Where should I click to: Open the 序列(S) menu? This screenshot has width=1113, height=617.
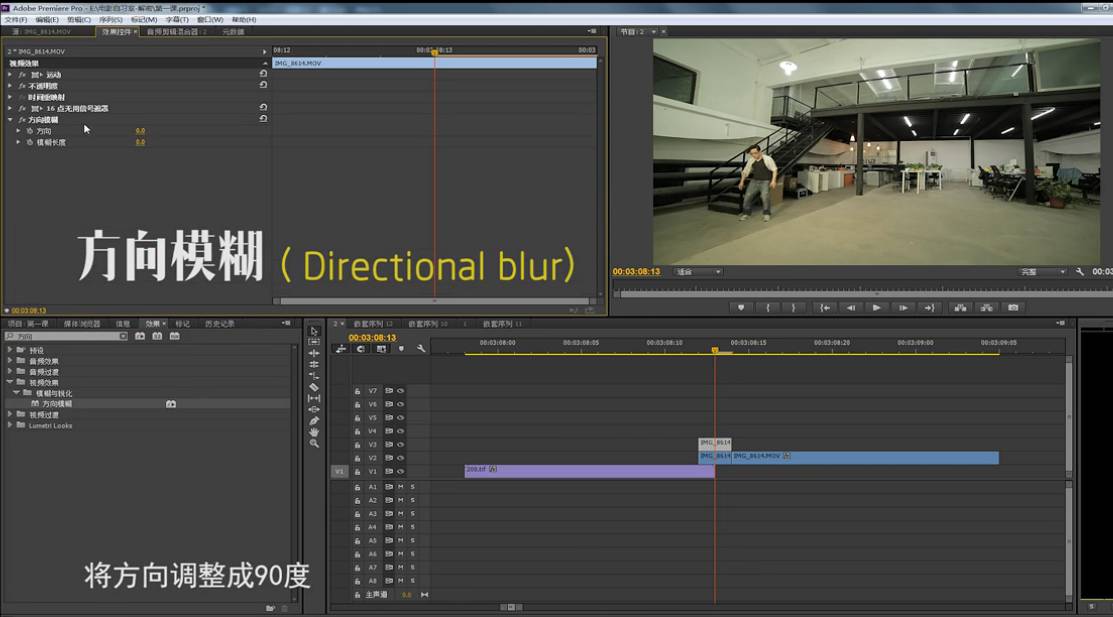(x=110, y=19)
